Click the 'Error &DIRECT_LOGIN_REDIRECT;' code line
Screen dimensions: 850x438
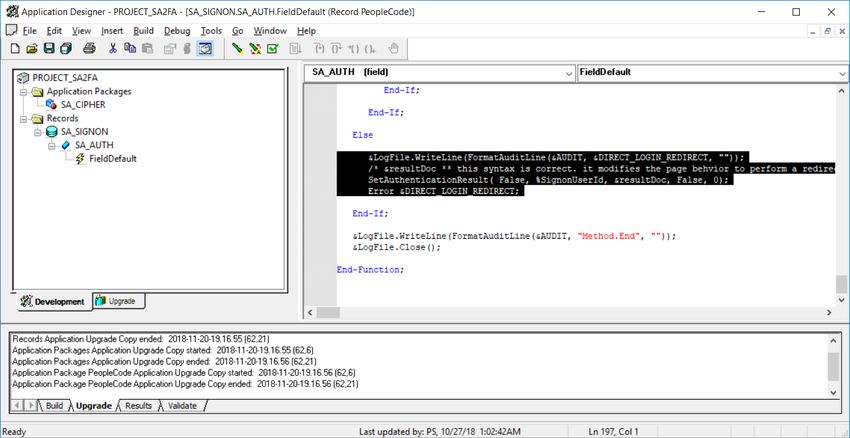pos(443,191)
